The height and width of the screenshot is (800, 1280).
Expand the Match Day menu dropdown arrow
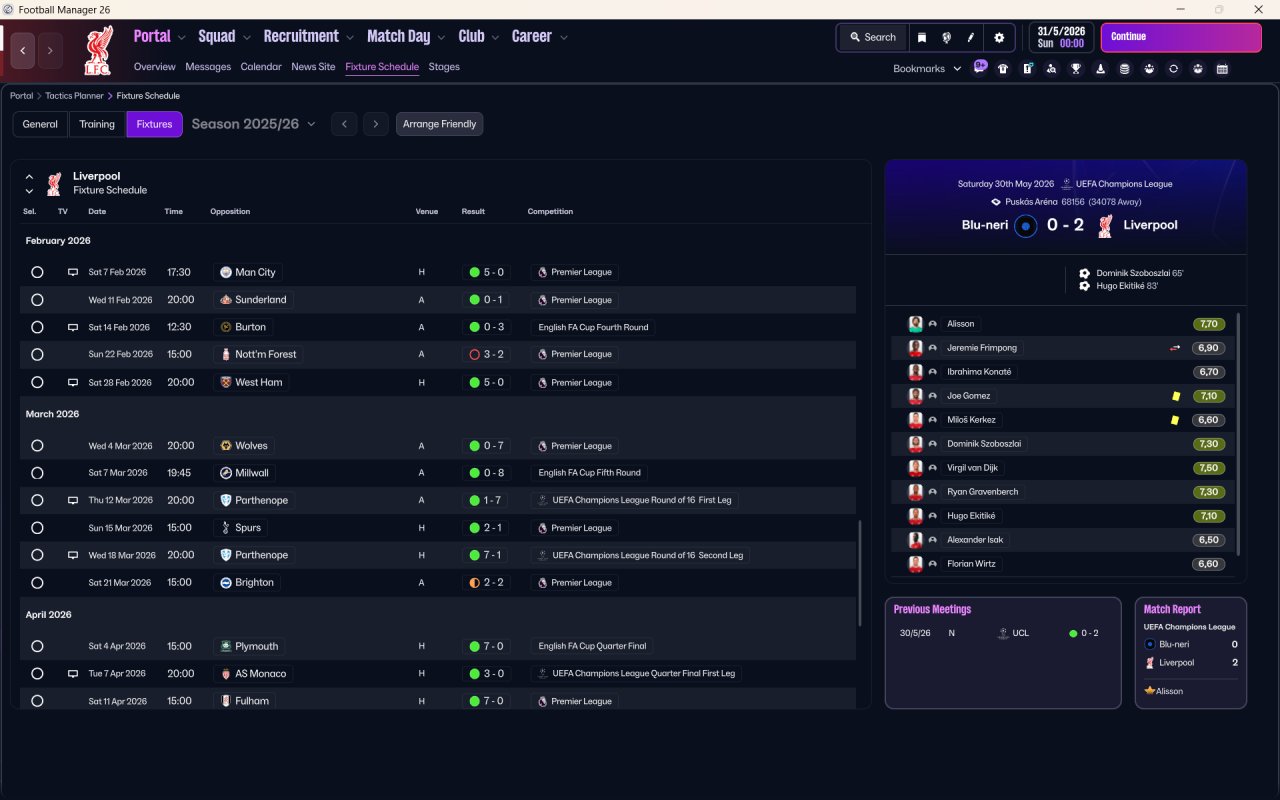tap(441, 38)
